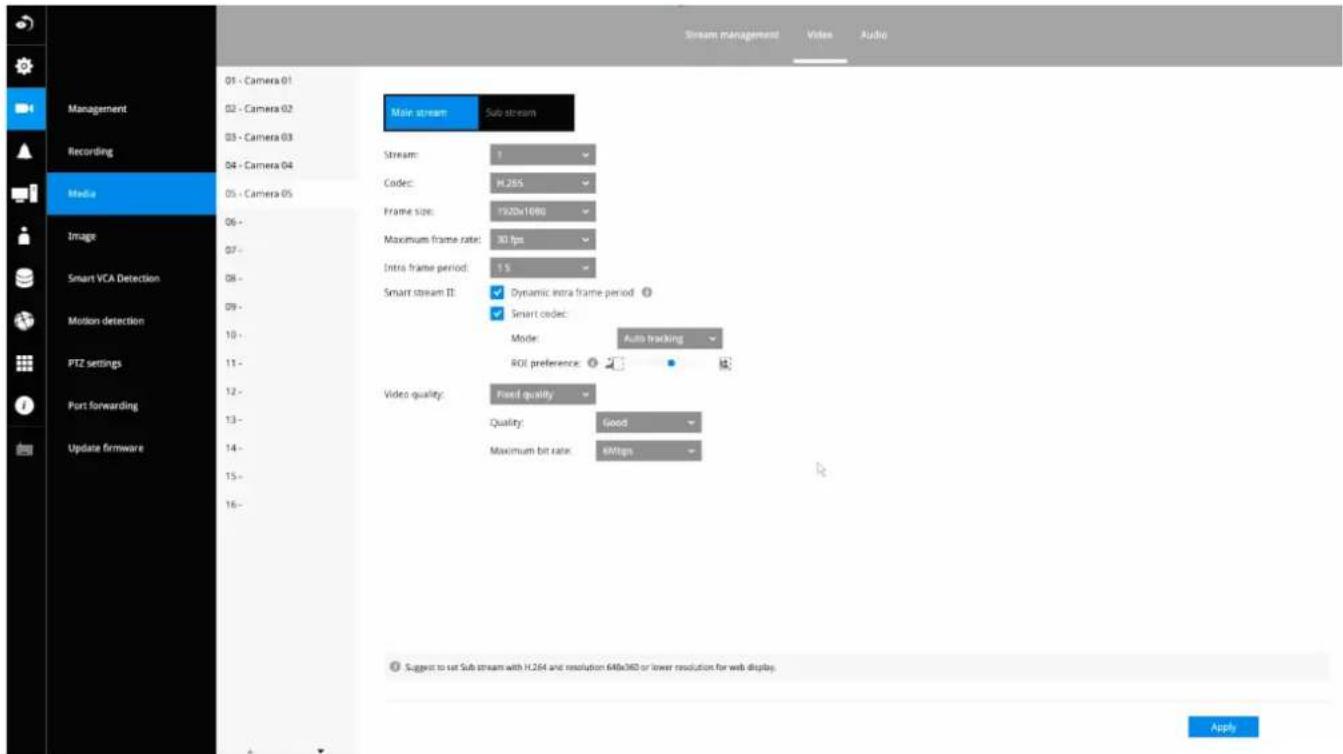Open the Motion detection menu item
This screenshot has width=1343, height=754.
pos(131,321)
